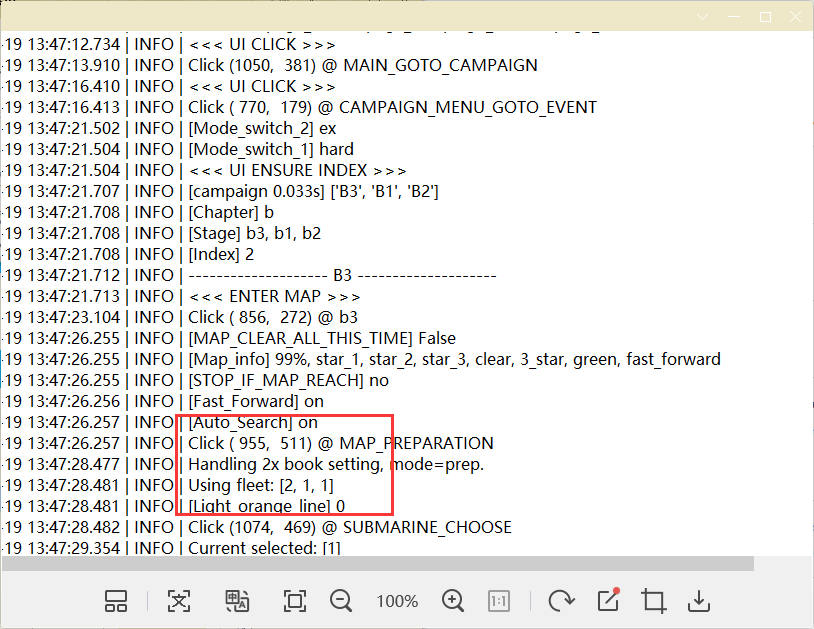Close the image viewer window
The image size is (814, 629).
tap(795, 17)
